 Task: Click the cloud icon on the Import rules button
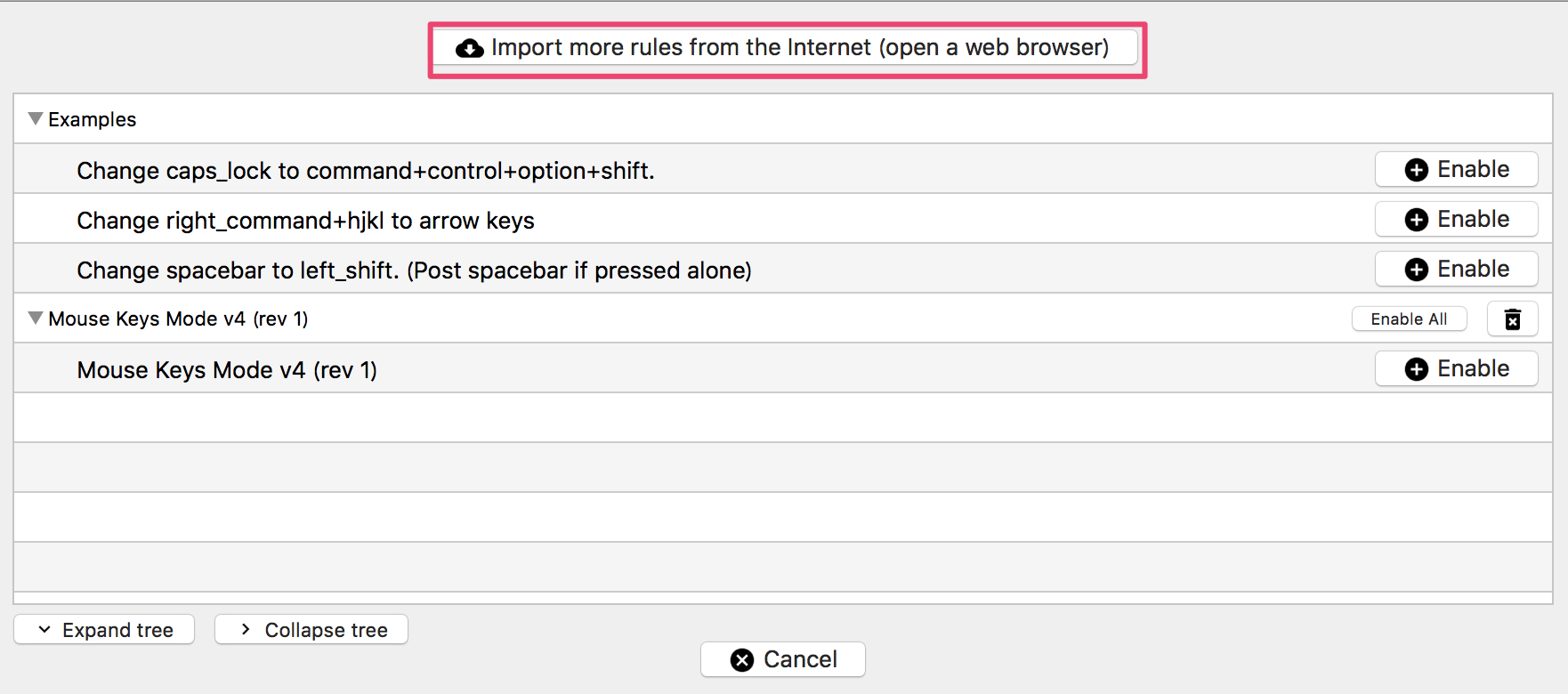coord(472,47)
